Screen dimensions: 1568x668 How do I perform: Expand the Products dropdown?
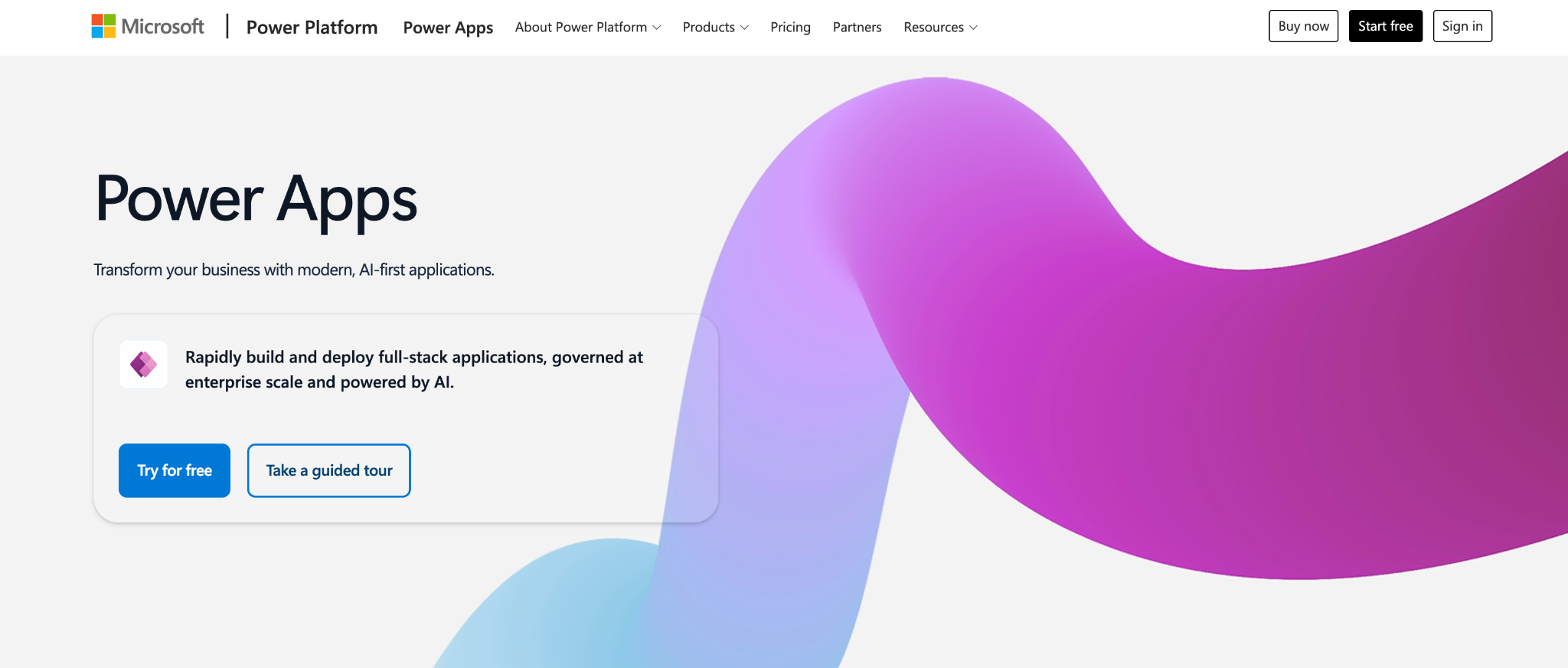(715, 27)
